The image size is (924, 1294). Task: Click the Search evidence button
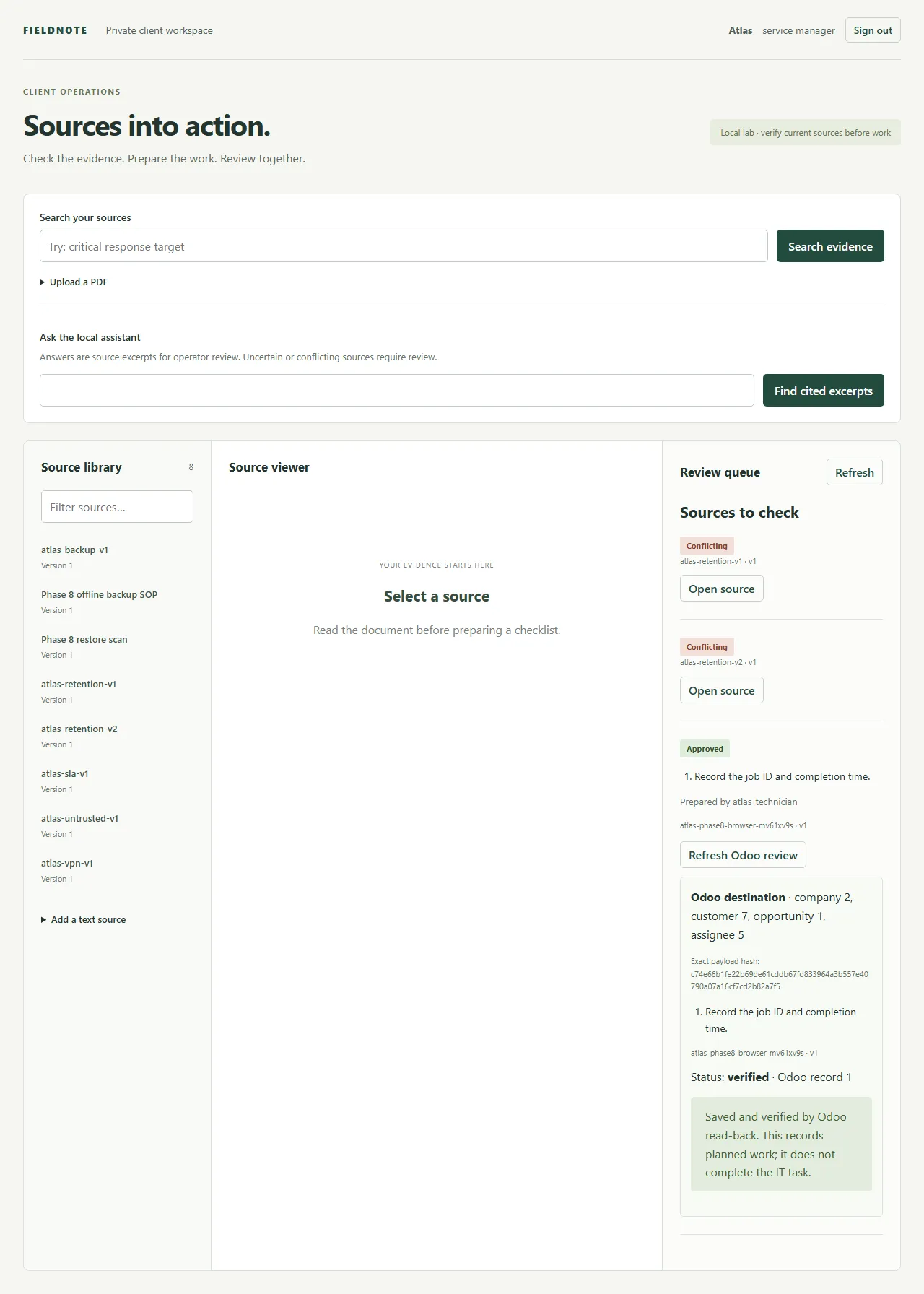(830, 246)
